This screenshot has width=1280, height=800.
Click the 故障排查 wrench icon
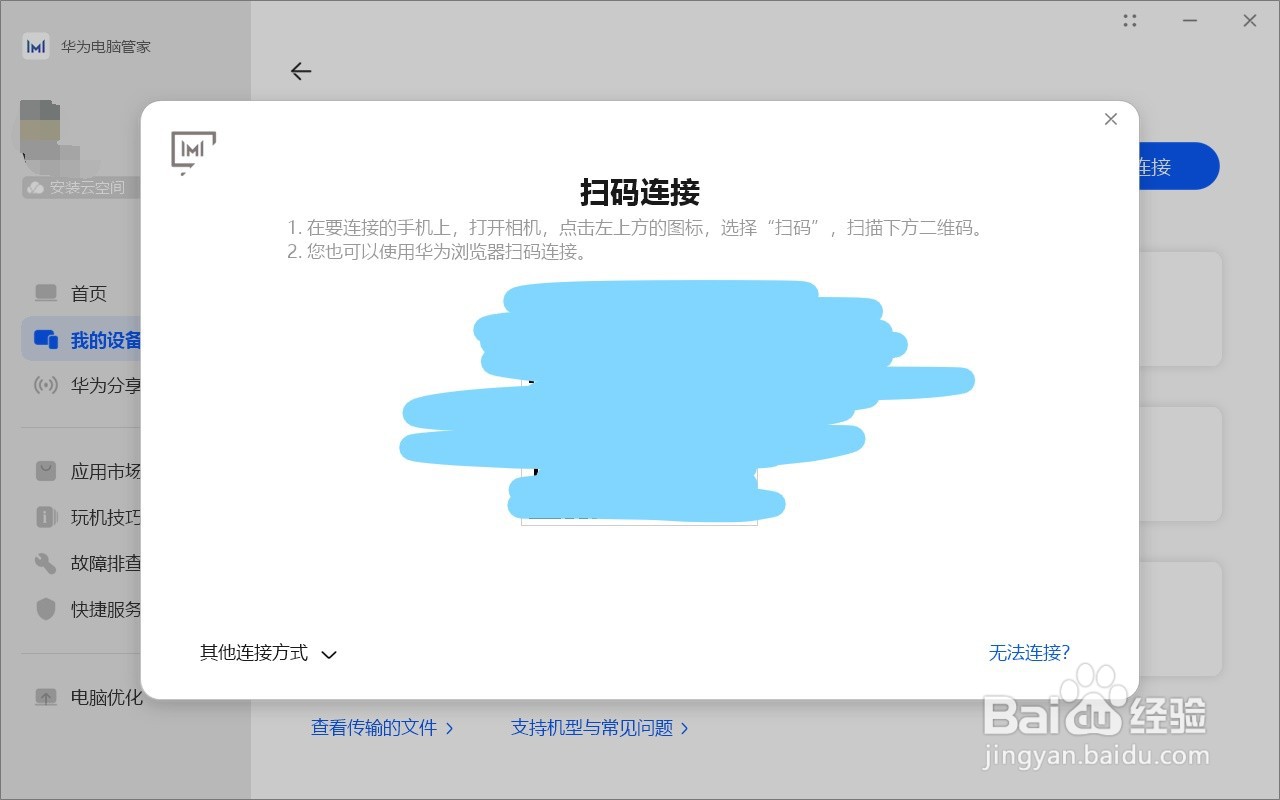click(46, 563)
